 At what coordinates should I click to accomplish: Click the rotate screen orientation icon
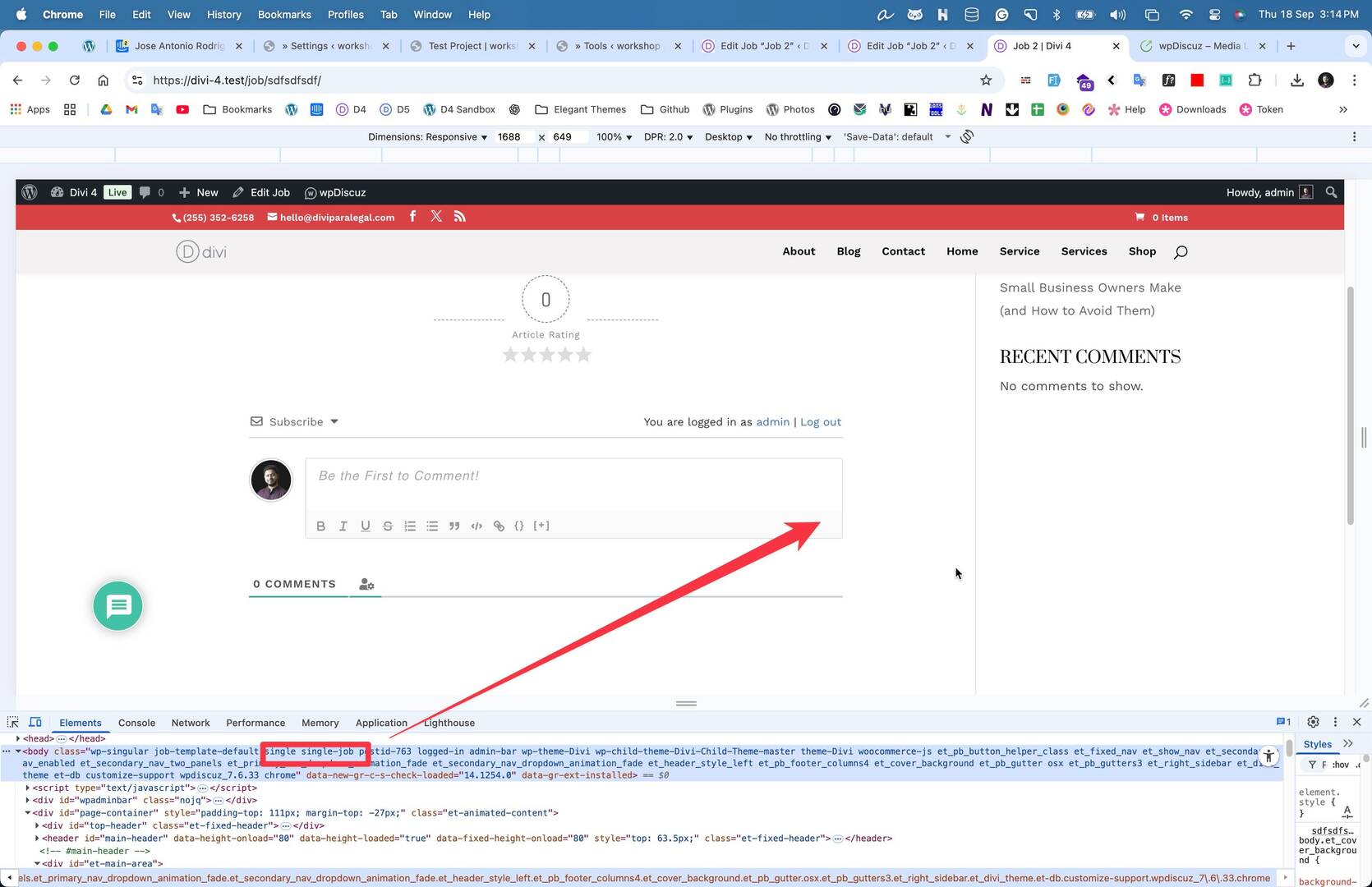(x=967, y=136)
